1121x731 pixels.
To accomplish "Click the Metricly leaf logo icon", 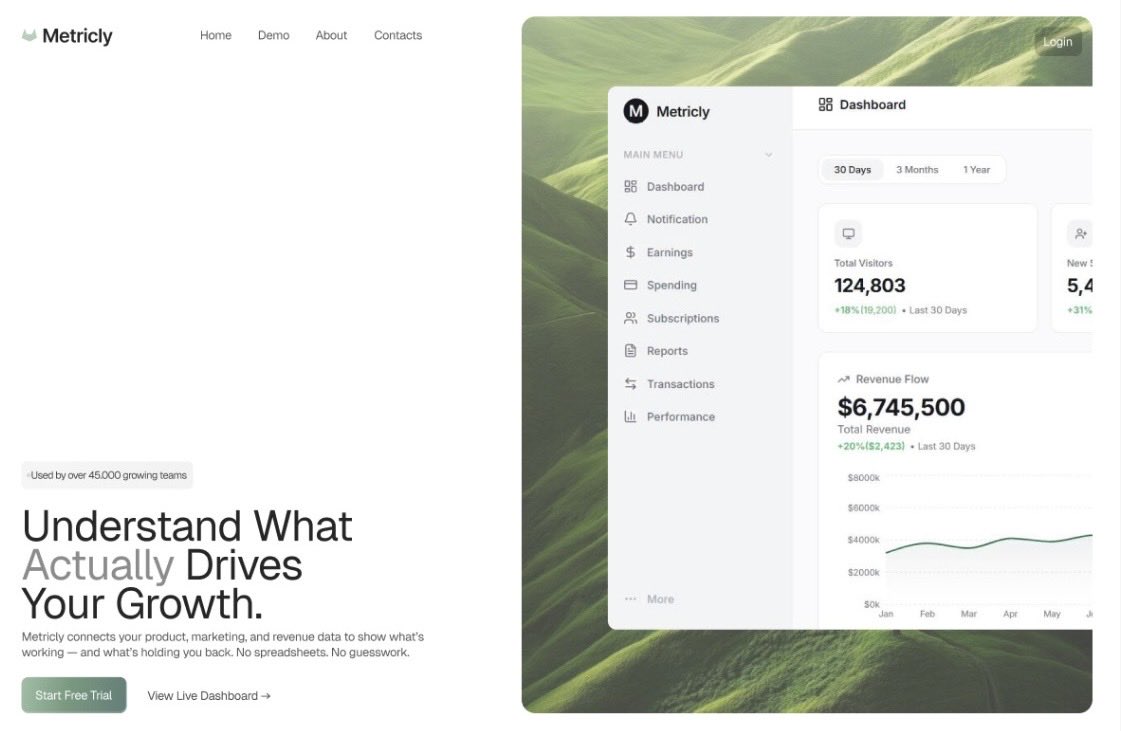I will 29,35.
